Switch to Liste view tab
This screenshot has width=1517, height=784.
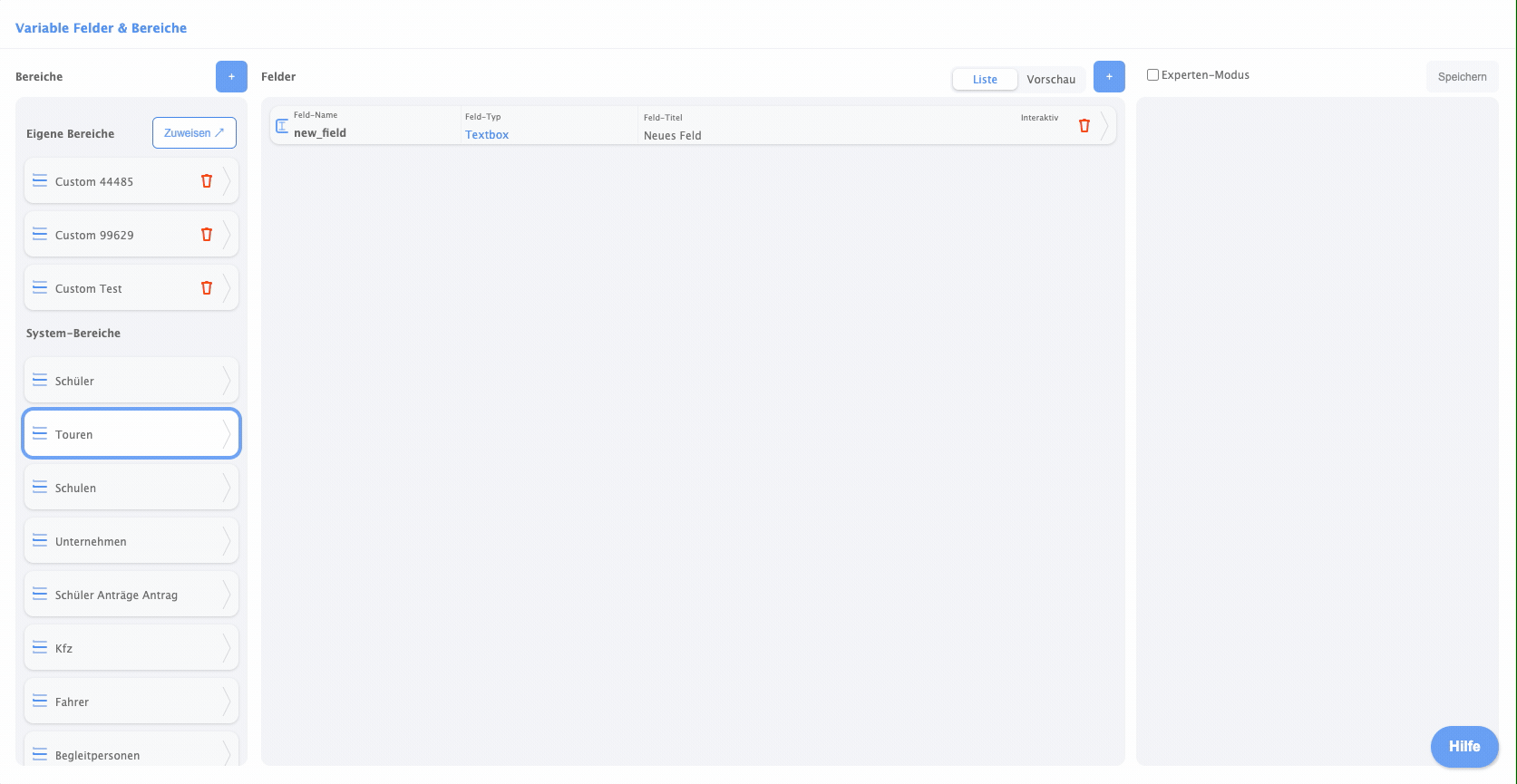click(985, 80)
